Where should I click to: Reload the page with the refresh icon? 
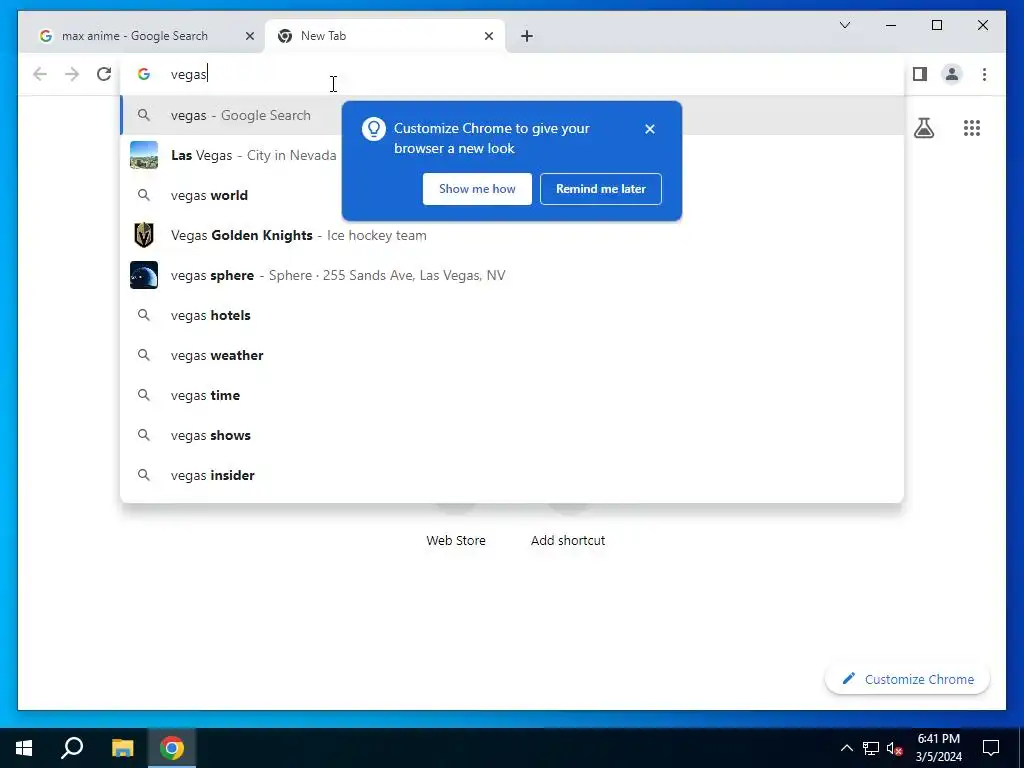[104, 74]
